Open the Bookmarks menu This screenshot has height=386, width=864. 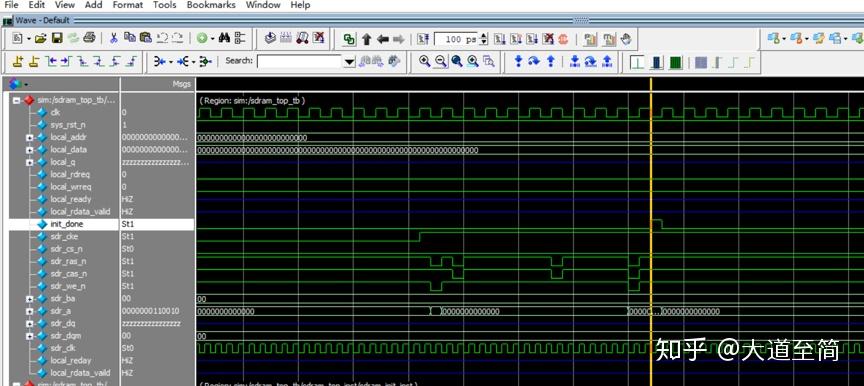coord(211,5)
